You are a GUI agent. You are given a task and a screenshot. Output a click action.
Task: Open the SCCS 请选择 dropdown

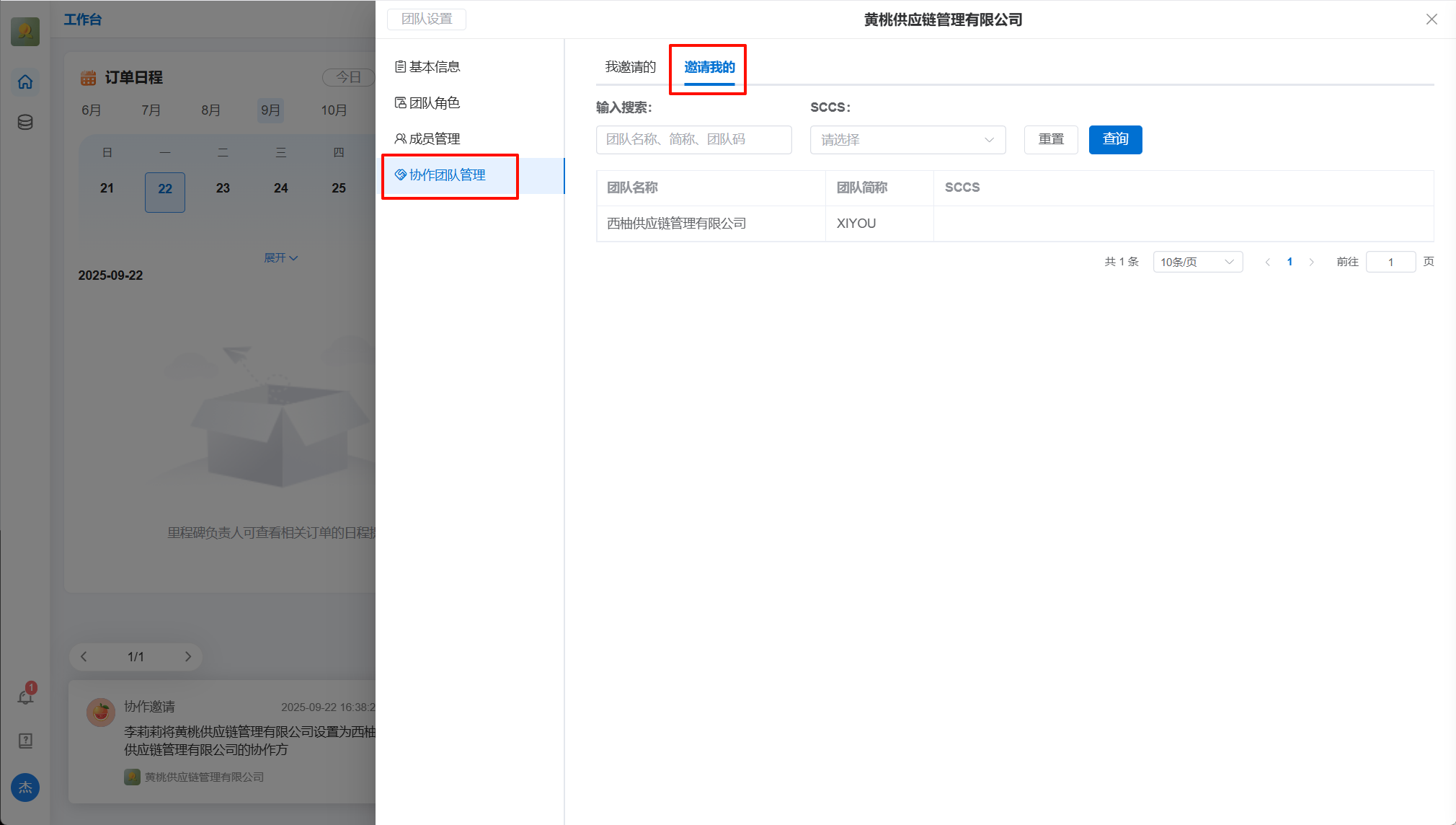[x=907, y=140]
